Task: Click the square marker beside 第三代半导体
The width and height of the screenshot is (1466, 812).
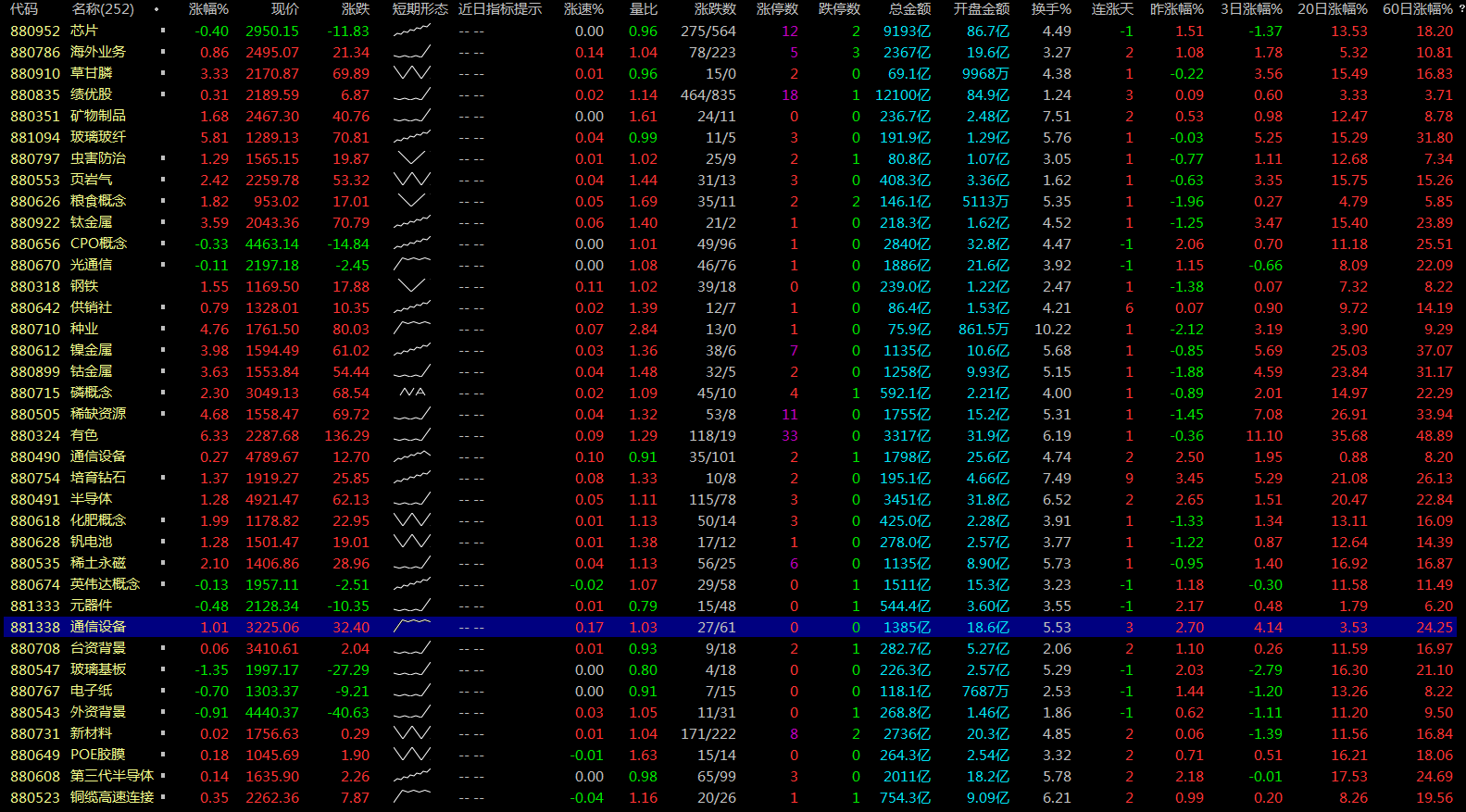Action: [163, 776]
